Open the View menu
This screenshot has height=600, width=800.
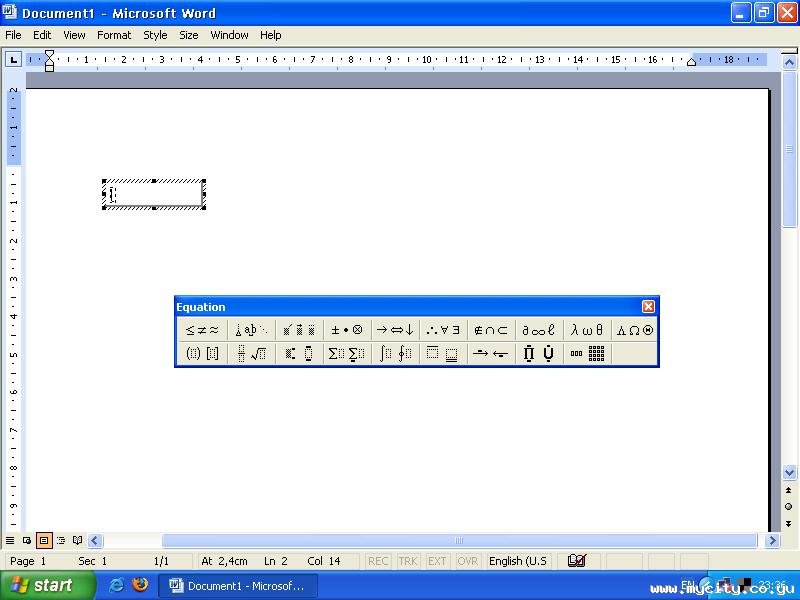click(x=74, y=35)
